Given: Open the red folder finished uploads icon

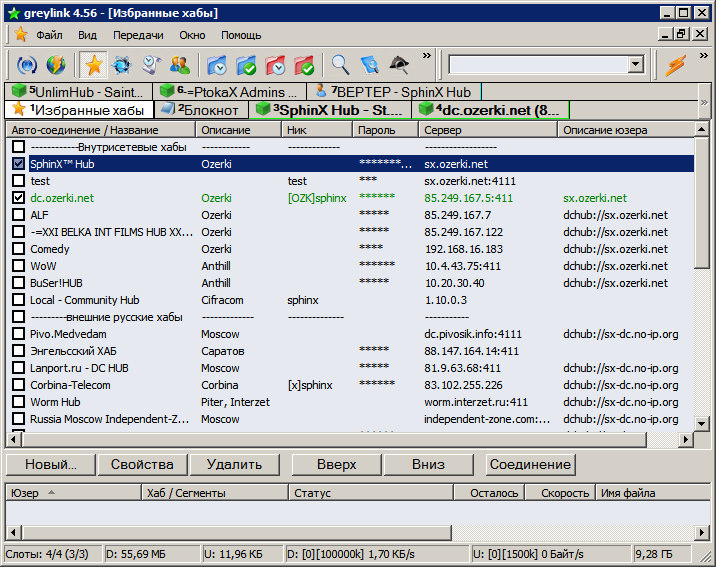Looking at the screenshot, I should 305,65.
